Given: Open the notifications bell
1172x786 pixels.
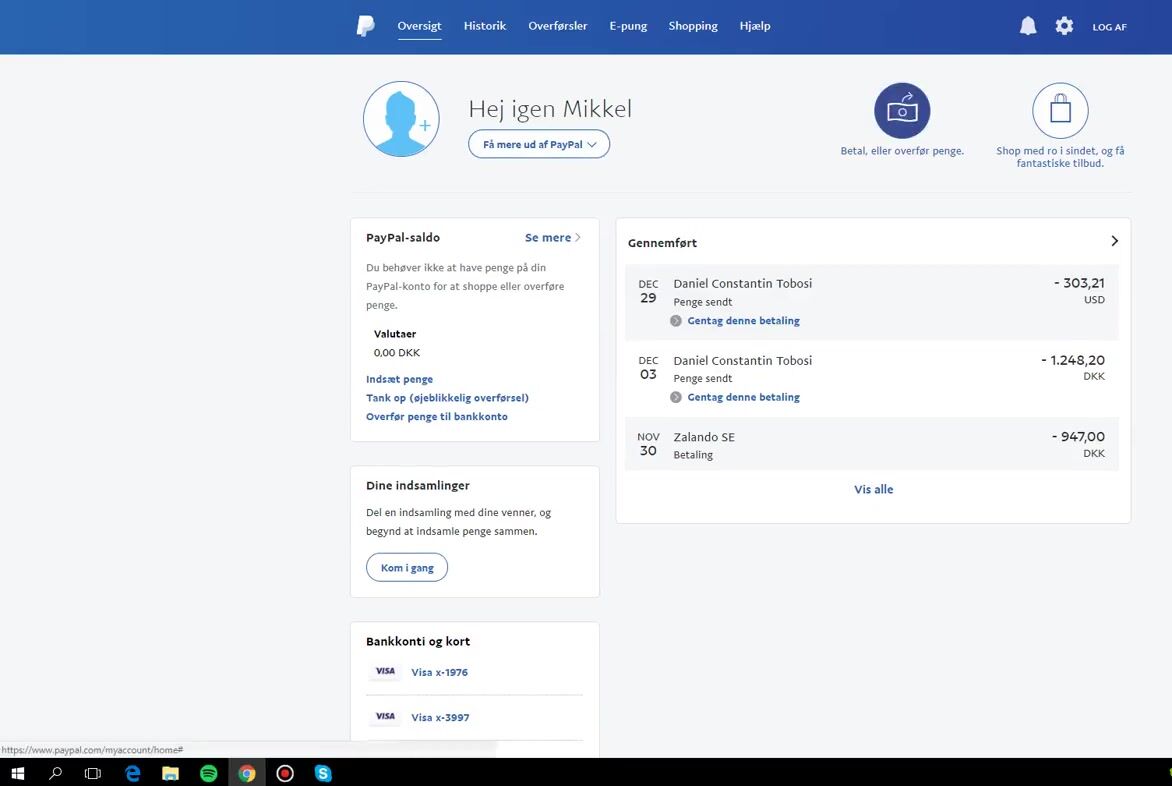Looking at the screenshot, I should click(1028, 26).
